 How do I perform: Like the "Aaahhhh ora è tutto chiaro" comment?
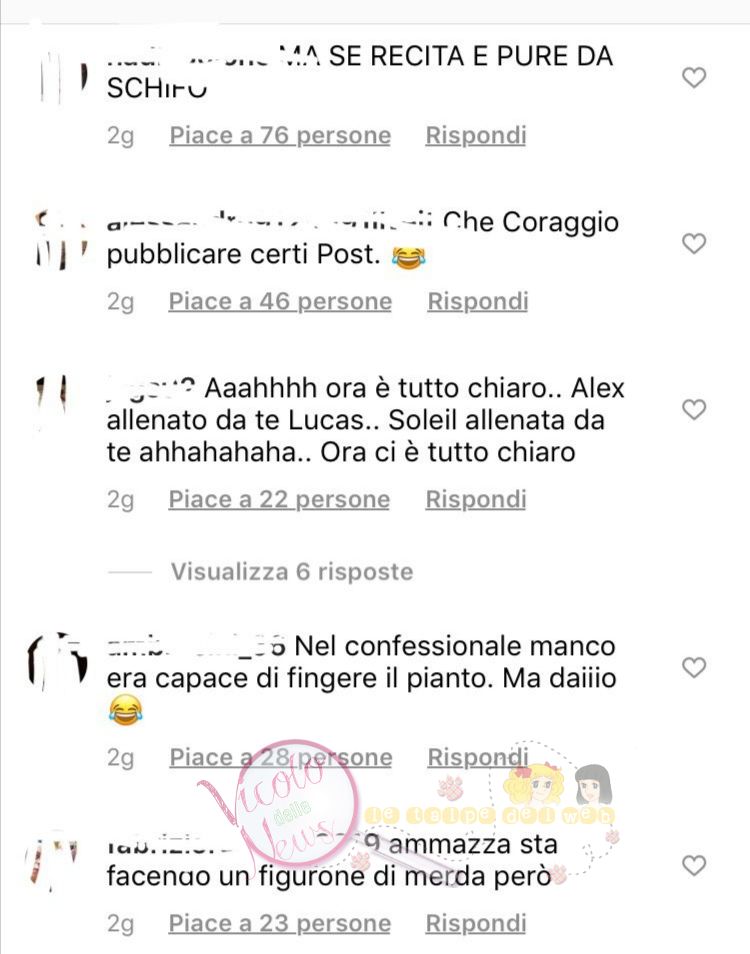pos(693,409)
